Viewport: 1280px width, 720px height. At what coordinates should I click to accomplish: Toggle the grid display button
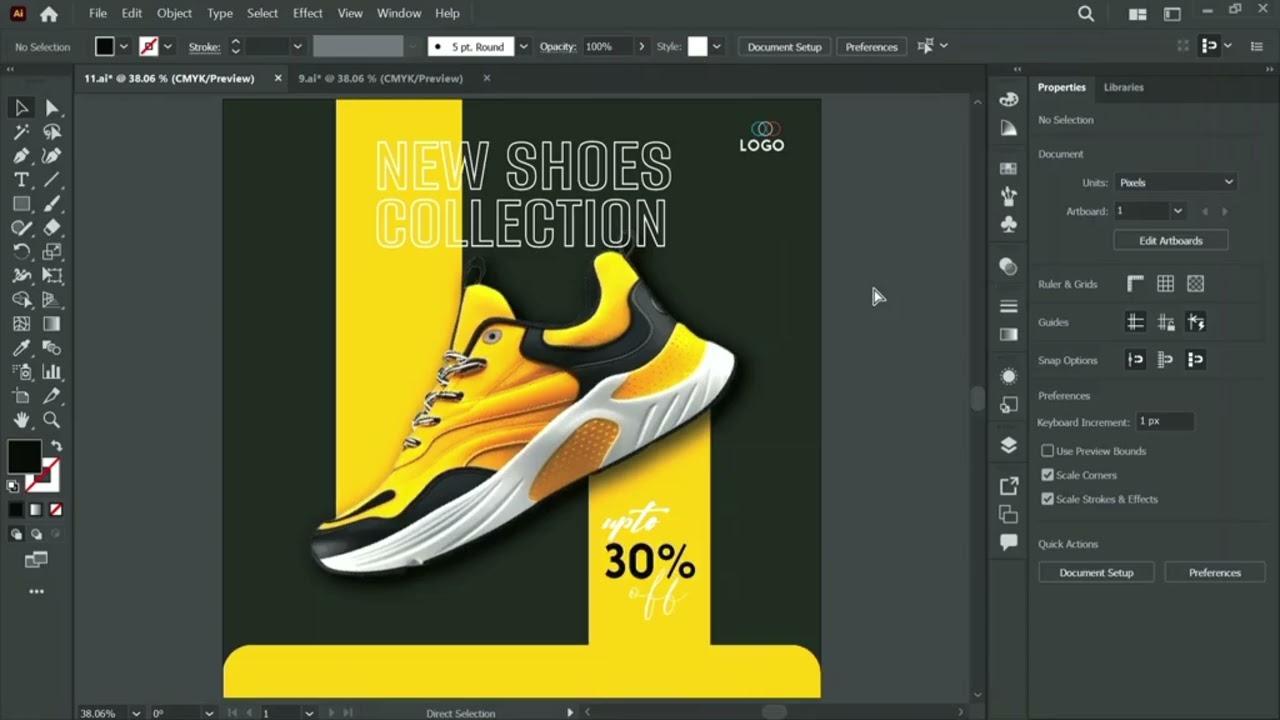(x=1165, y=284)
